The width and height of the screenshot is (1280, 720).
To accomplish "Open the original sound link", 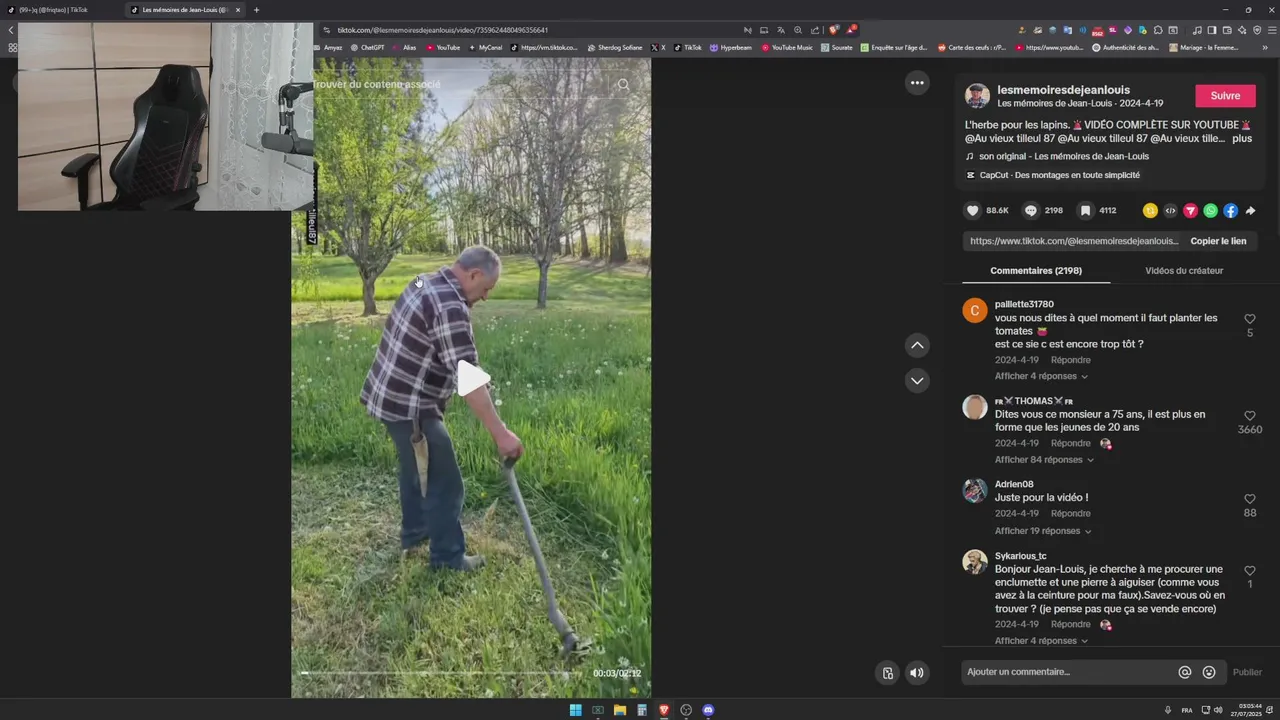I will coord(1064,157).
